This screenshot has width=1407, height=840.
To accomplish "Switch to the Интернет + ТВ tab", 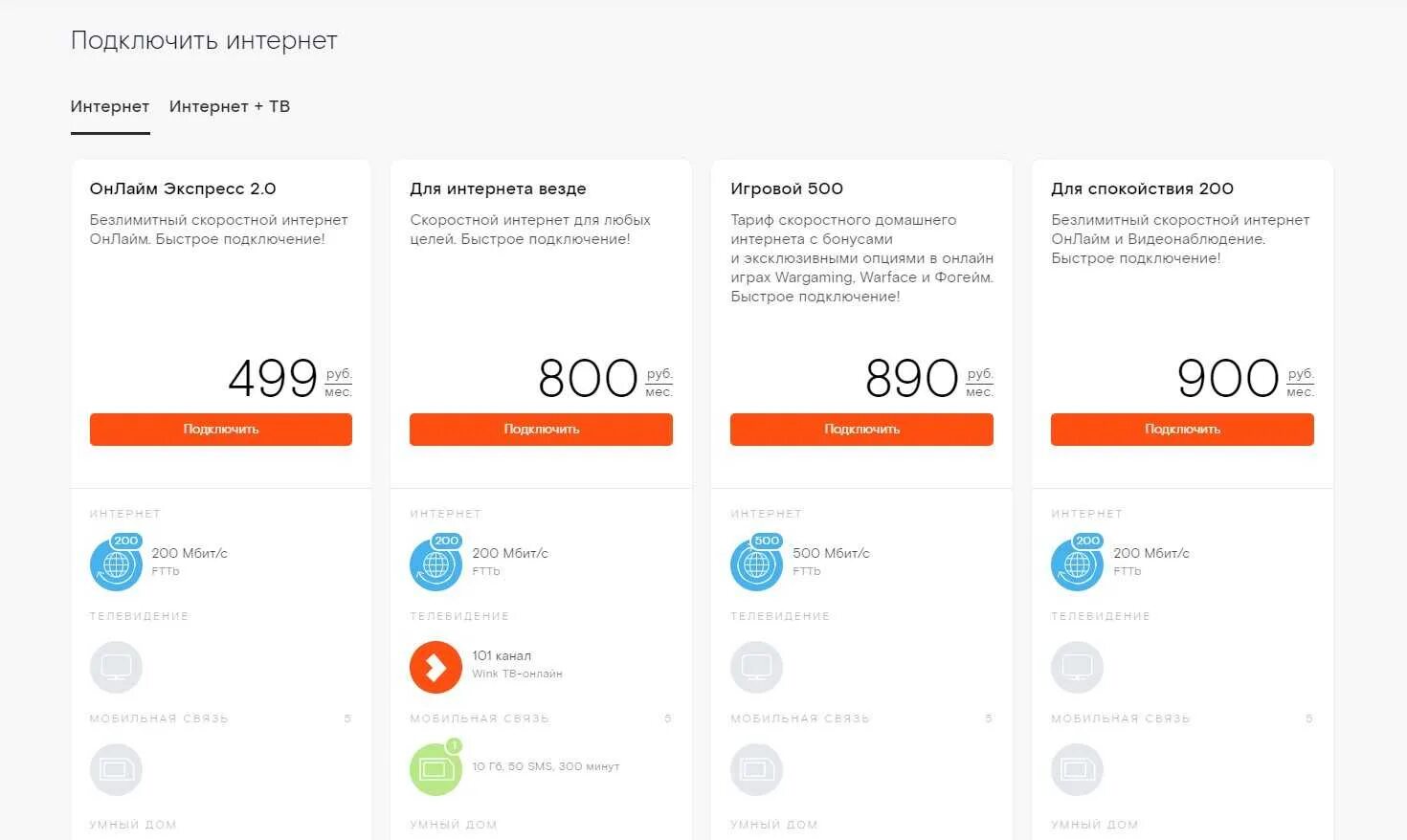I will click(x=230, y=106).
